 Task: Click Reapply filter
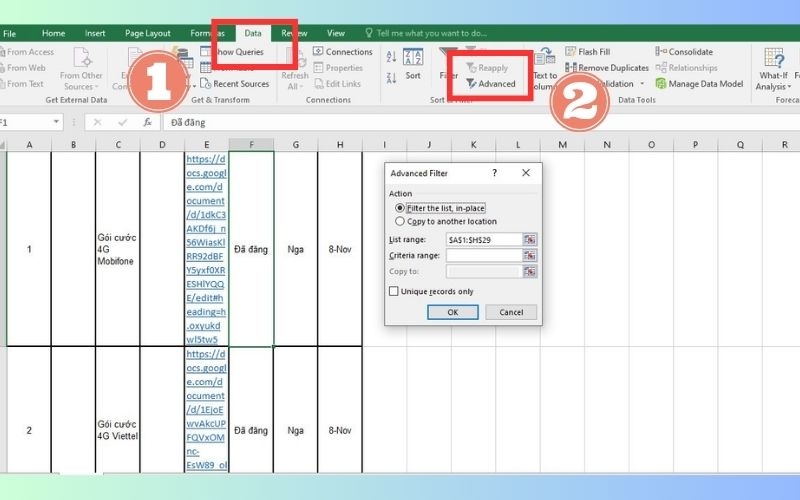click(x=487, y=68)
